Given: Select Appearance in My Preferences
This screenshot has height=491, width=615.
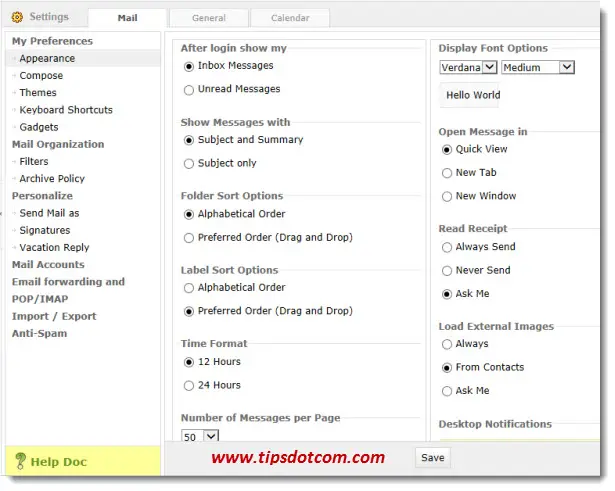Looking at the screenshot, I should [x=47, y=58].
